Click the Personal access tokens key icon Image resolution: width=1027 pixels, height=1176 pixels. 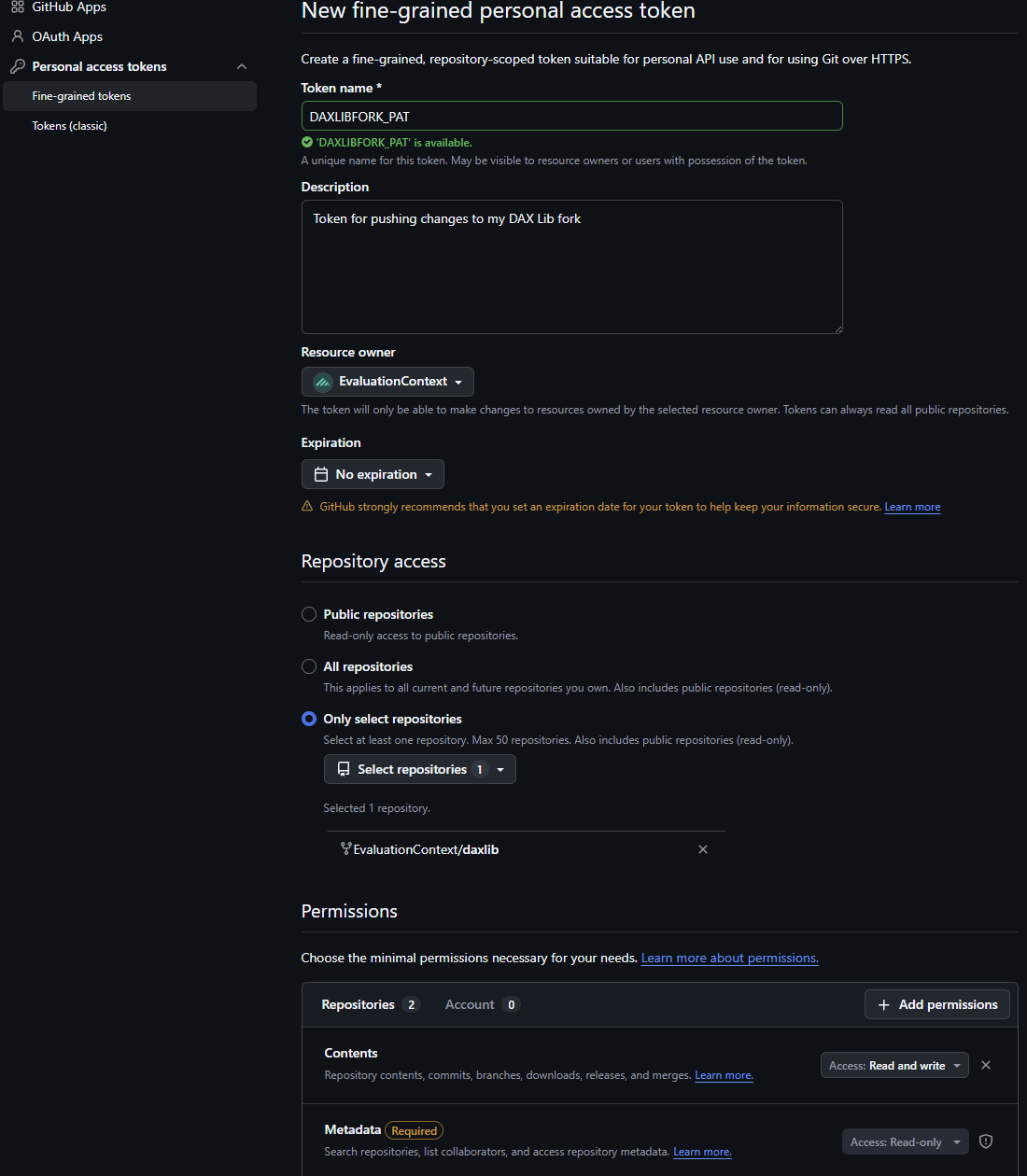pos(17,66)
